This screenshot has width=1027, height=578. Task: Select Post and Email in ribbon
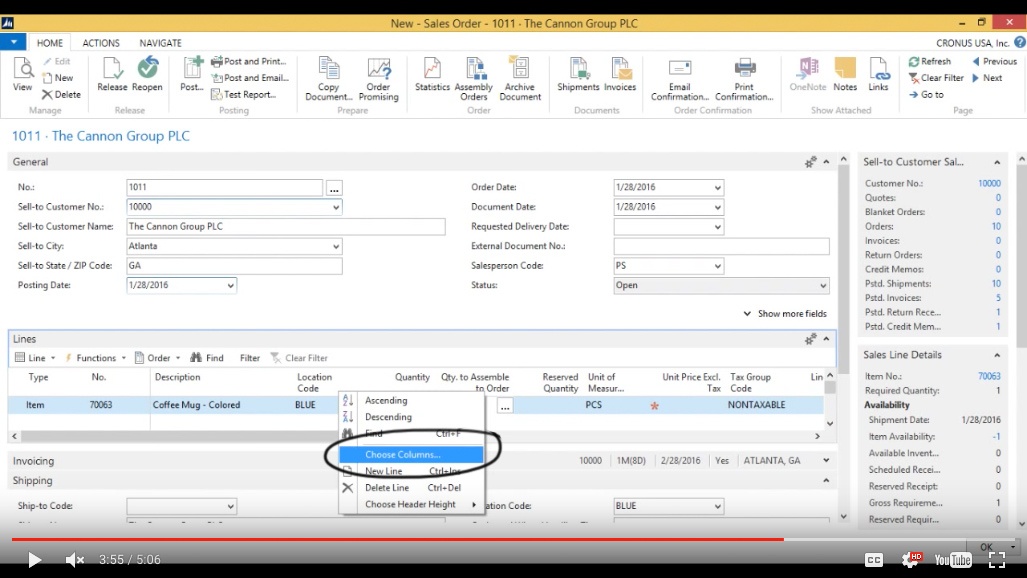tap(250, 77)
